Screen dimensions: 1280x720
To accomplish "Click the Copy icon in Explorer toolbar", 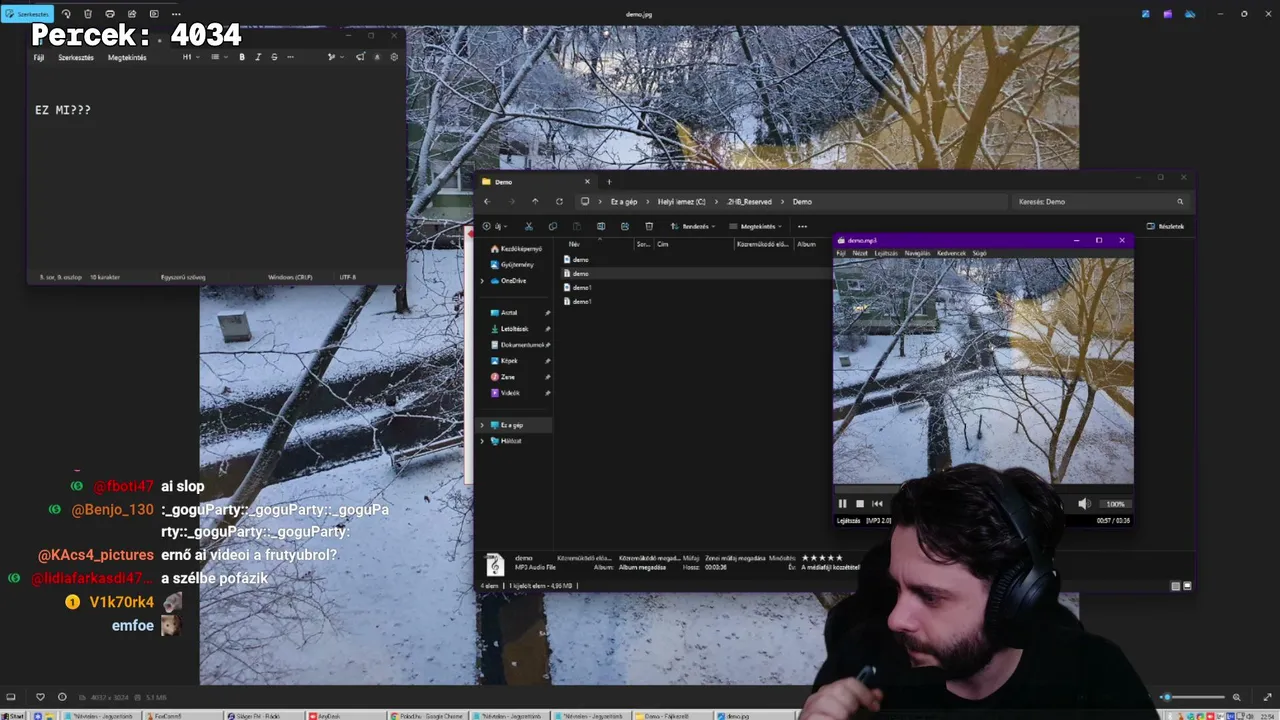I will tap(553, 226).
